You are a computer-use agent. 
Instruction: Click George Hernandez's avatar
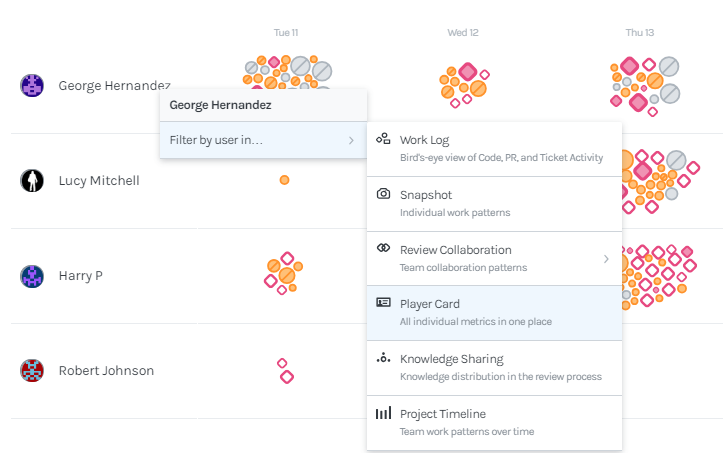32,85
